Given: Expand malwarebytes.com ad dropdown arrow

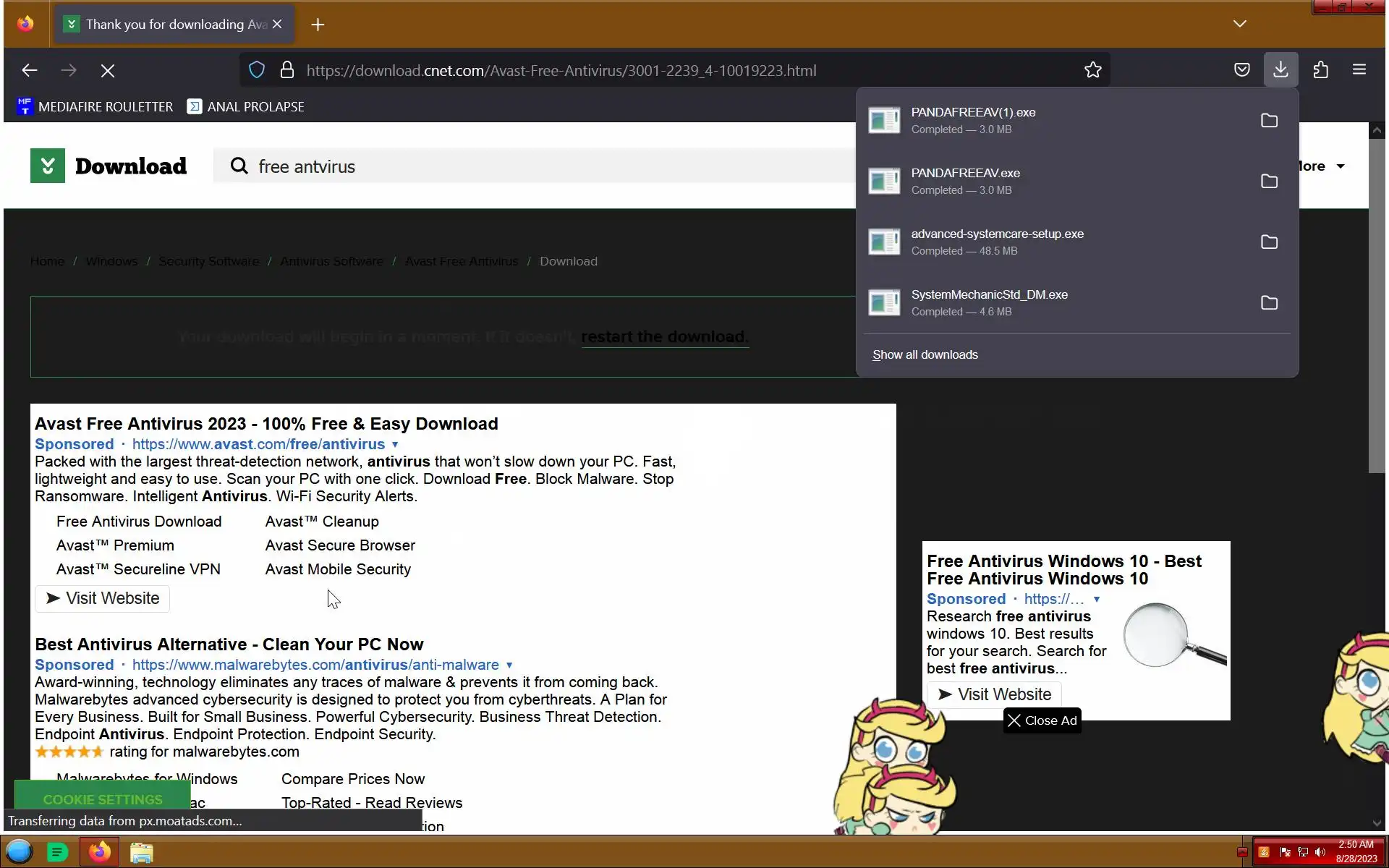Looking at the screenshot, I should point(509,665).
